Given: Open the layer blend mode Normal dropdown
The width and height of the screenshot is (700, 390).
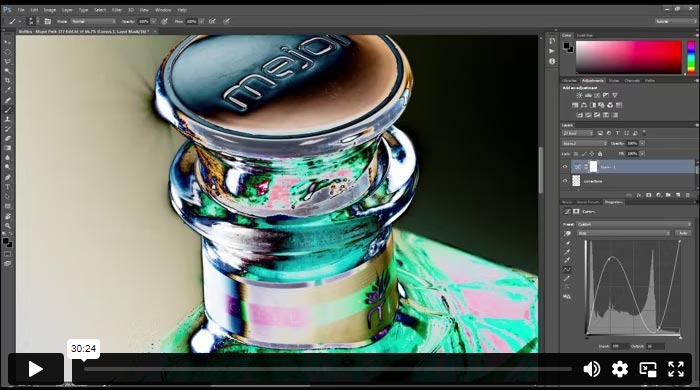Looking at the screenshot, I should [x=584, y=143].
